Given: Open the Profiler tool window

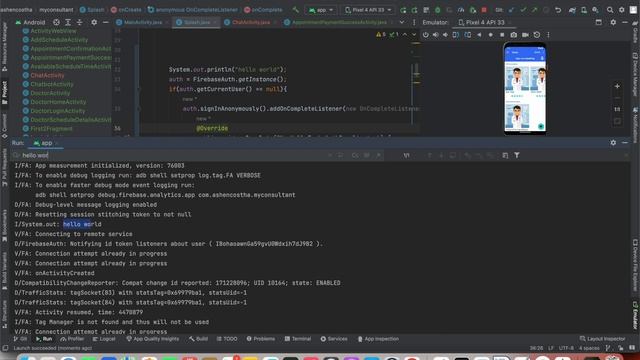Looking at the screenshot, I should (72, 339).
